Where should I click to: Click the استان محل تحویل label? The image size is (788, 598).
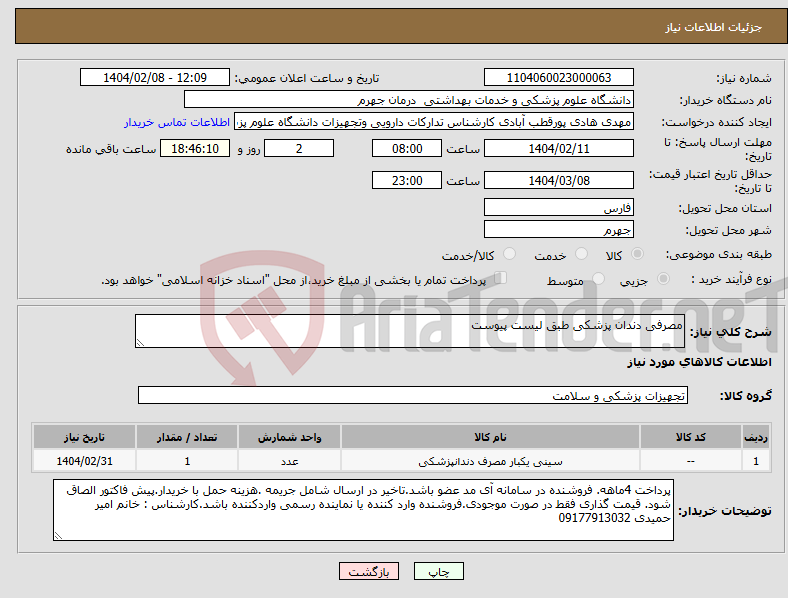point(725,208)
